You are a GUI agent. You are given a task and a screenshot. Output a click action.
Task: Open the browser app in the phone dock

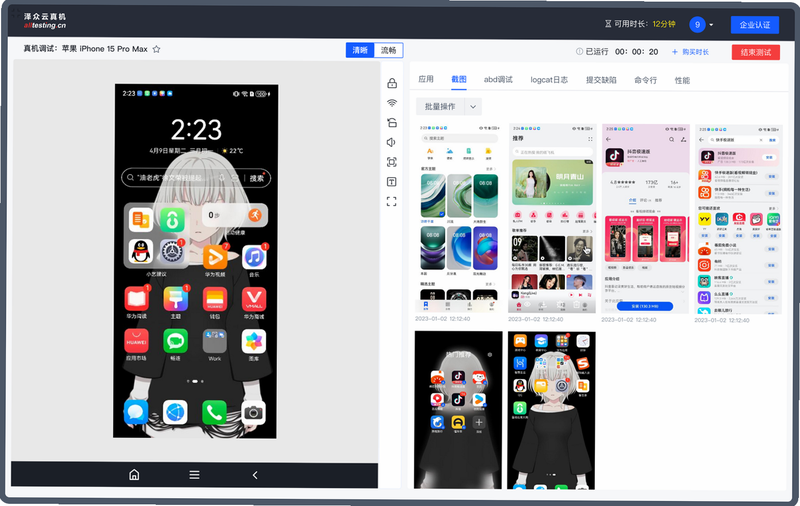click(175, 412)
